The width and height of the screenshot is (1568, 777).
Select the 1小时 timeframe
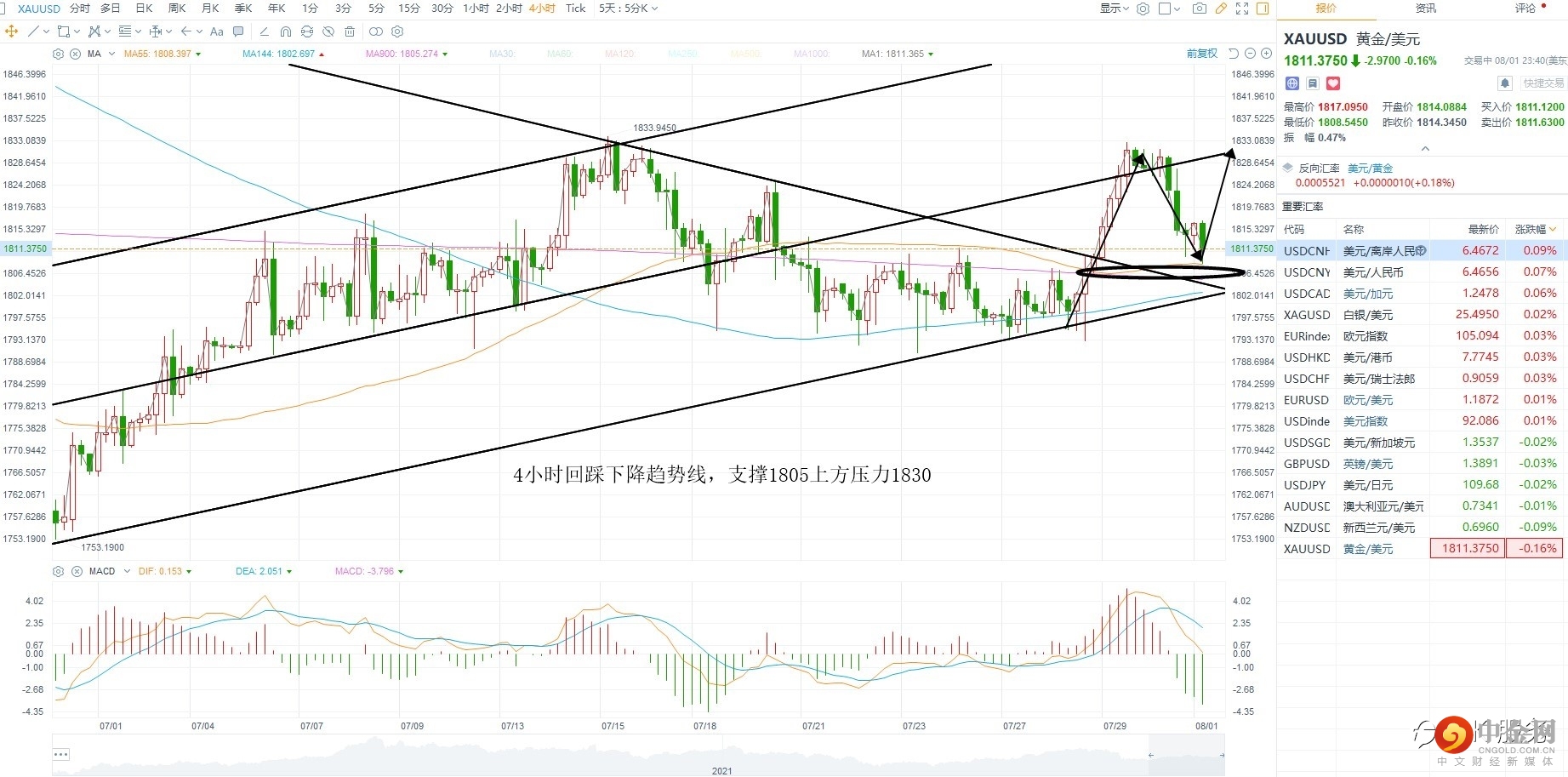coord(476,9)
